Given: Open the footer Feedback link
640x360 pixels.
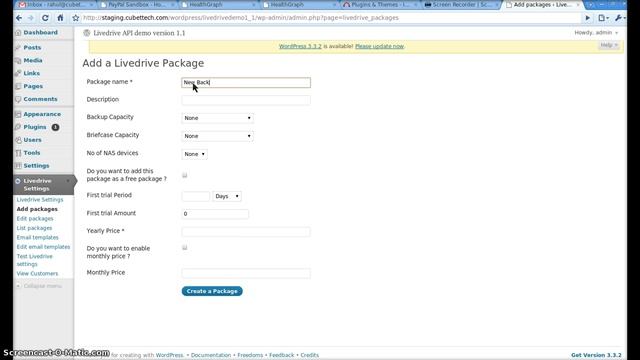Looking at the screenshot, I should [x=281, y=355].
